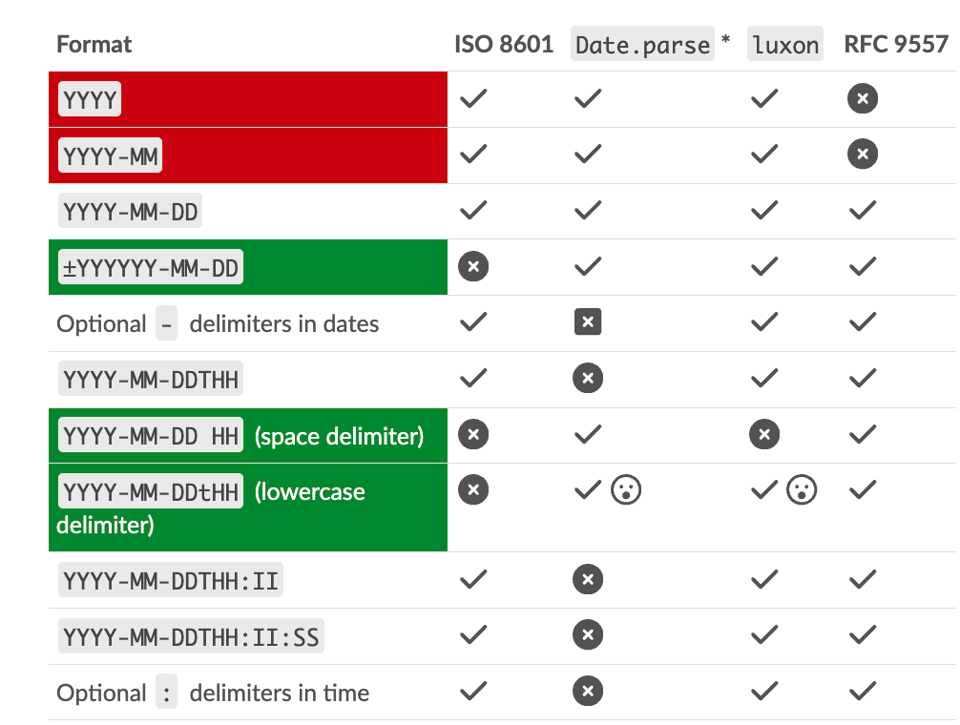Click the ISO 8601 X icon for ±YYYYYY-MM-DD
Image resolution: width=960 pixels, height=725 pixels.
tap(473, 267)
